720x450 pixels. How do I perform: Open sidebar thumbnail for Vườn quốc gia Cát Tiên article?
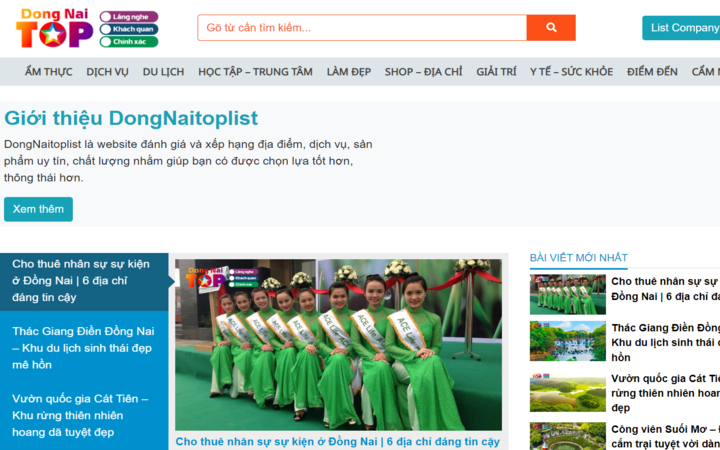(568, 392)
